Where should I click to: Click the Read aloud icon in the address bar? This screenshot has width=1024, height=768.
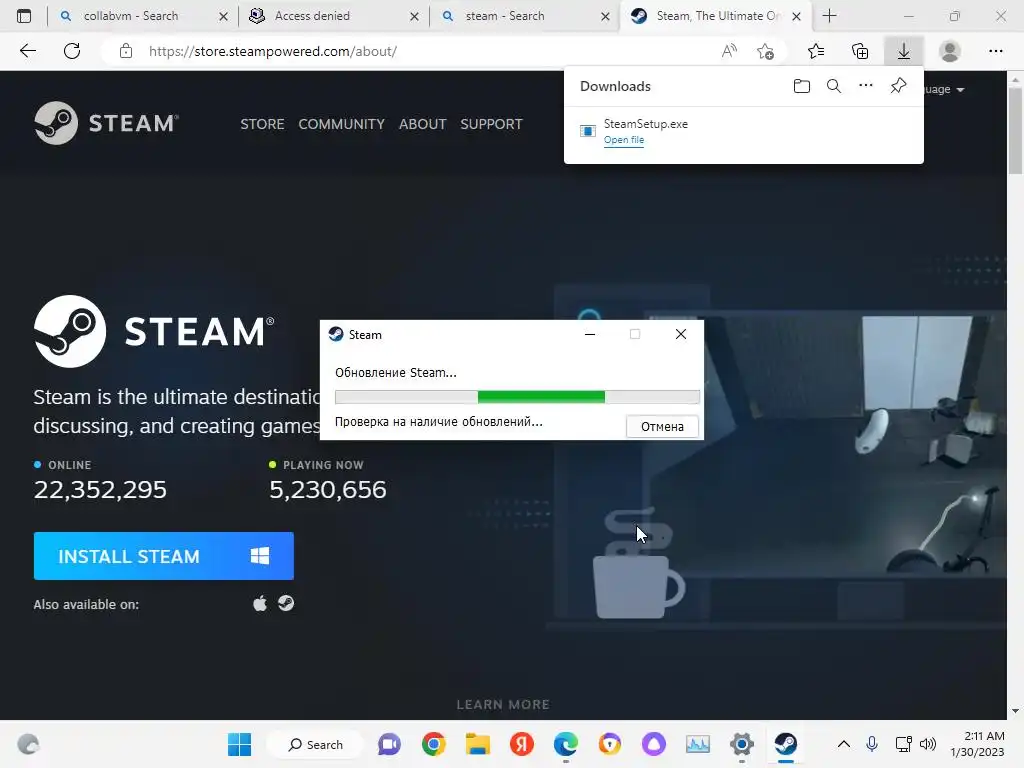pos(729,51)
